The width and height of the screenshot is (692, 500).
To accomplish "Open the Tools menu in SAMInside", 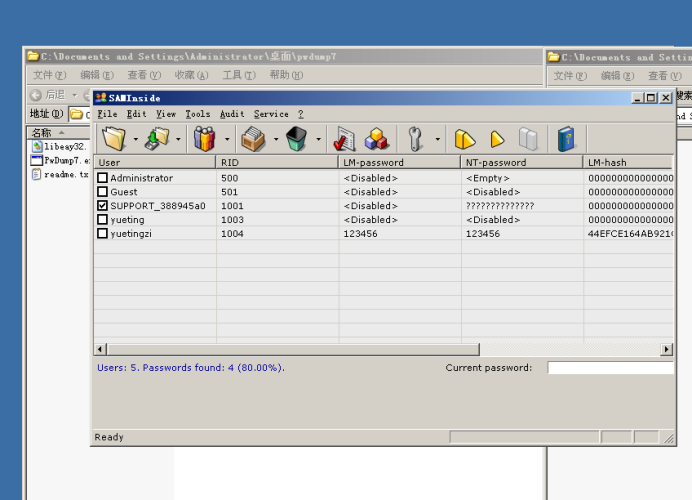I will coord(198,114).
